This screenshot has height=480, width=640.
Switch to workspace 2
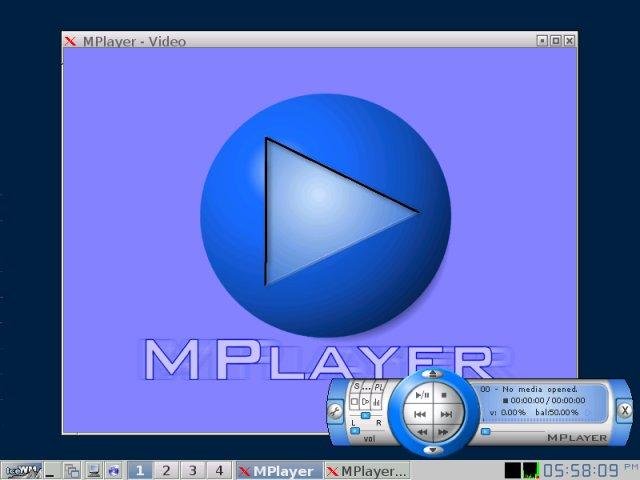pos(166,471)
